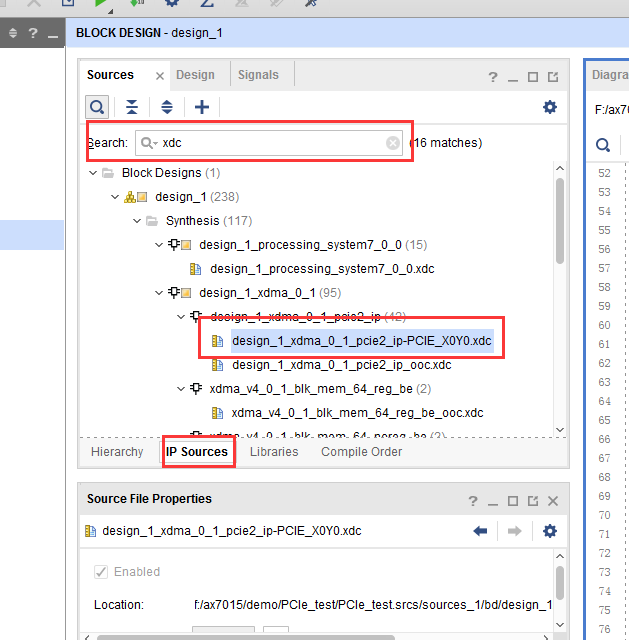This screenshot has height=640, width=629.
Task: Select xdma_v4_0_1_blk_mem_64_reg_be_ooc.xdc file
Action: [357, 413]
